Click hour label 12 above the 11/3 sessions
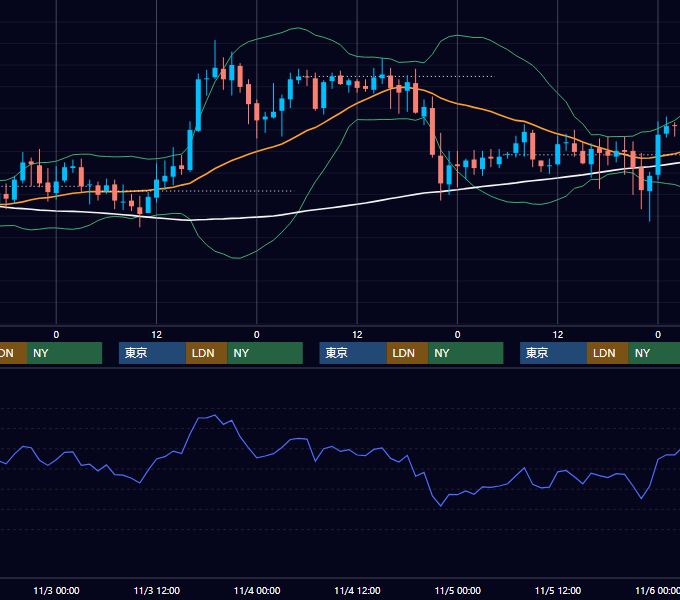This screenshot has width=680, height=600. coord(157,335)
